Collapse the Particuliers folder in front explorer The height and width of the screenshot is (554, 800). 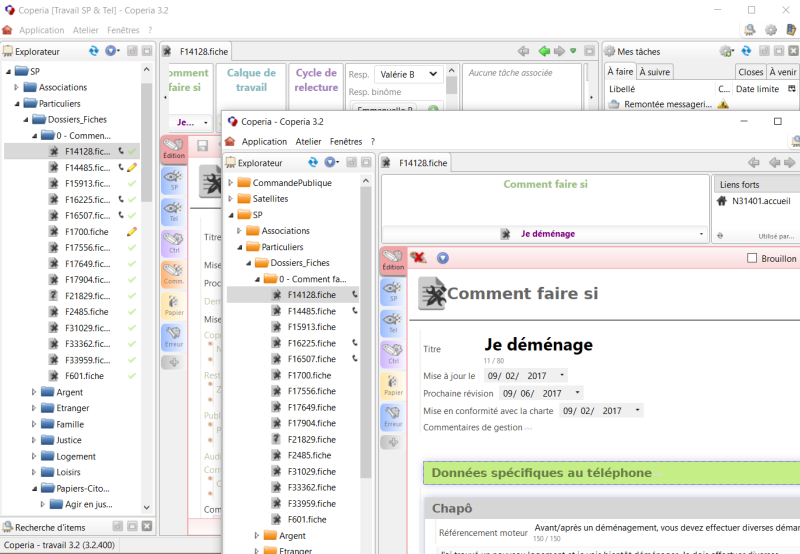(x=239, y=247)
